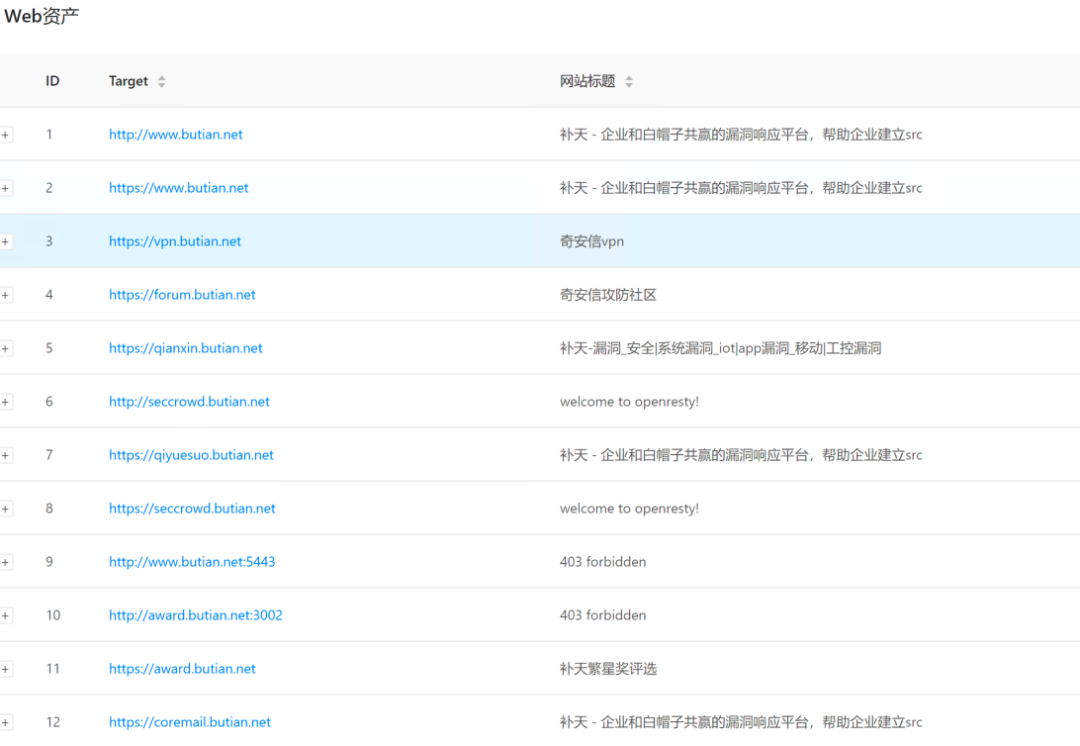This screenshot has width=1080, height=746.
Task: Expand the coremail.butian.net row
Action: point(6,723)
